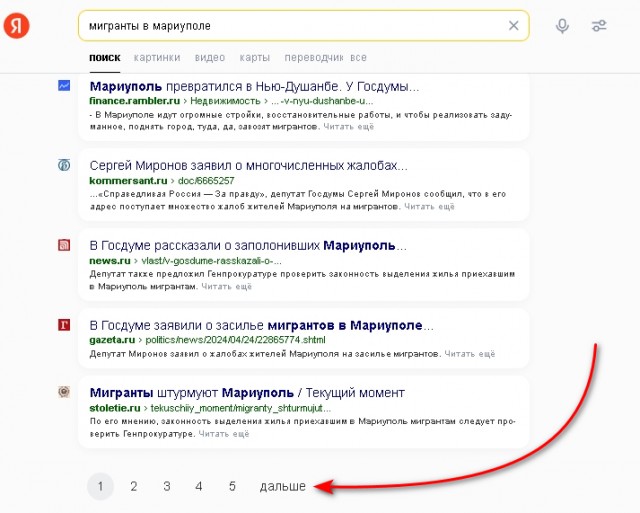Clear the search query with the X icon
Screen dimensions: 640x513
513,26
